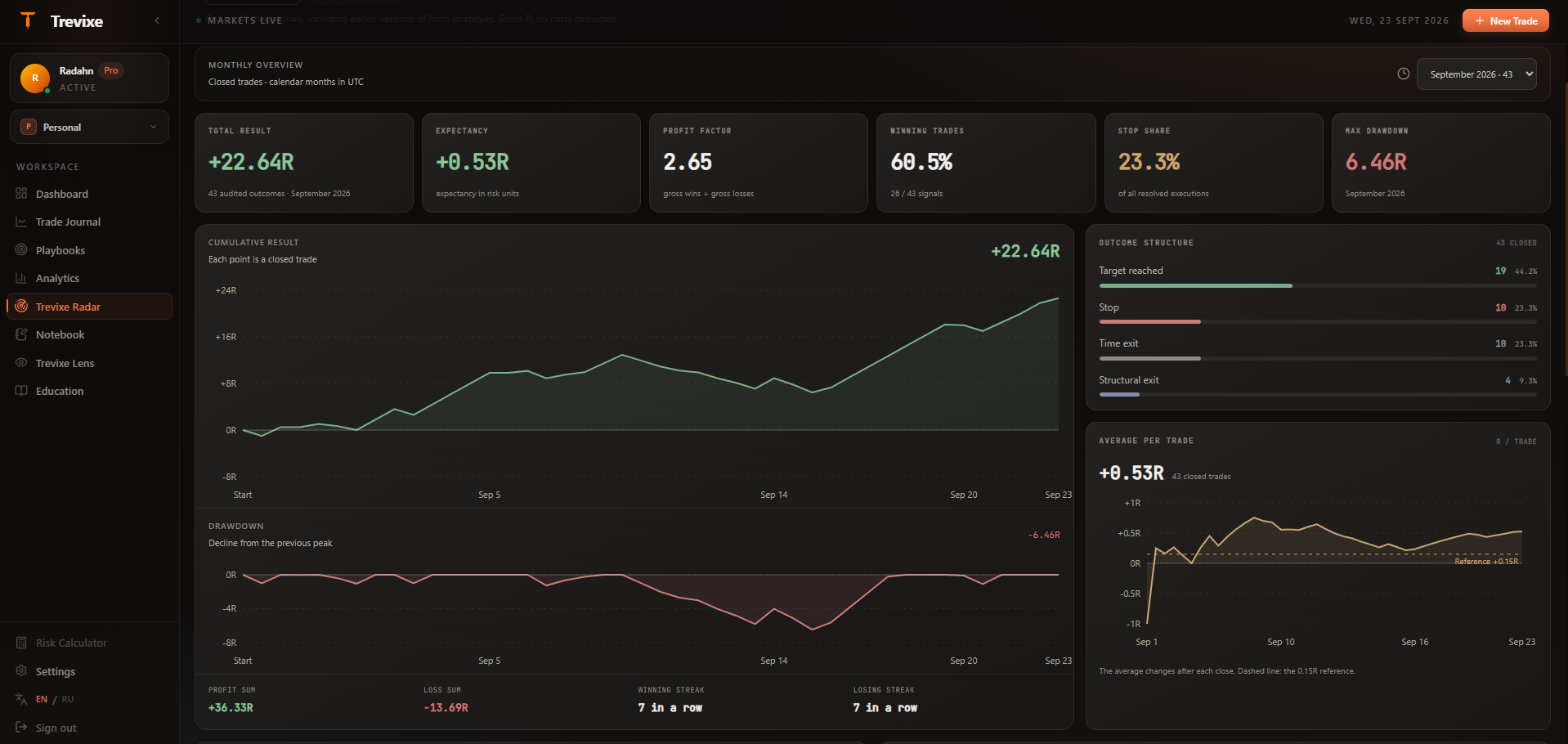Viewport: 1568px width, 744px height.
Task: Click the Loss Sum -13.69R value
Action: point(446,708)
